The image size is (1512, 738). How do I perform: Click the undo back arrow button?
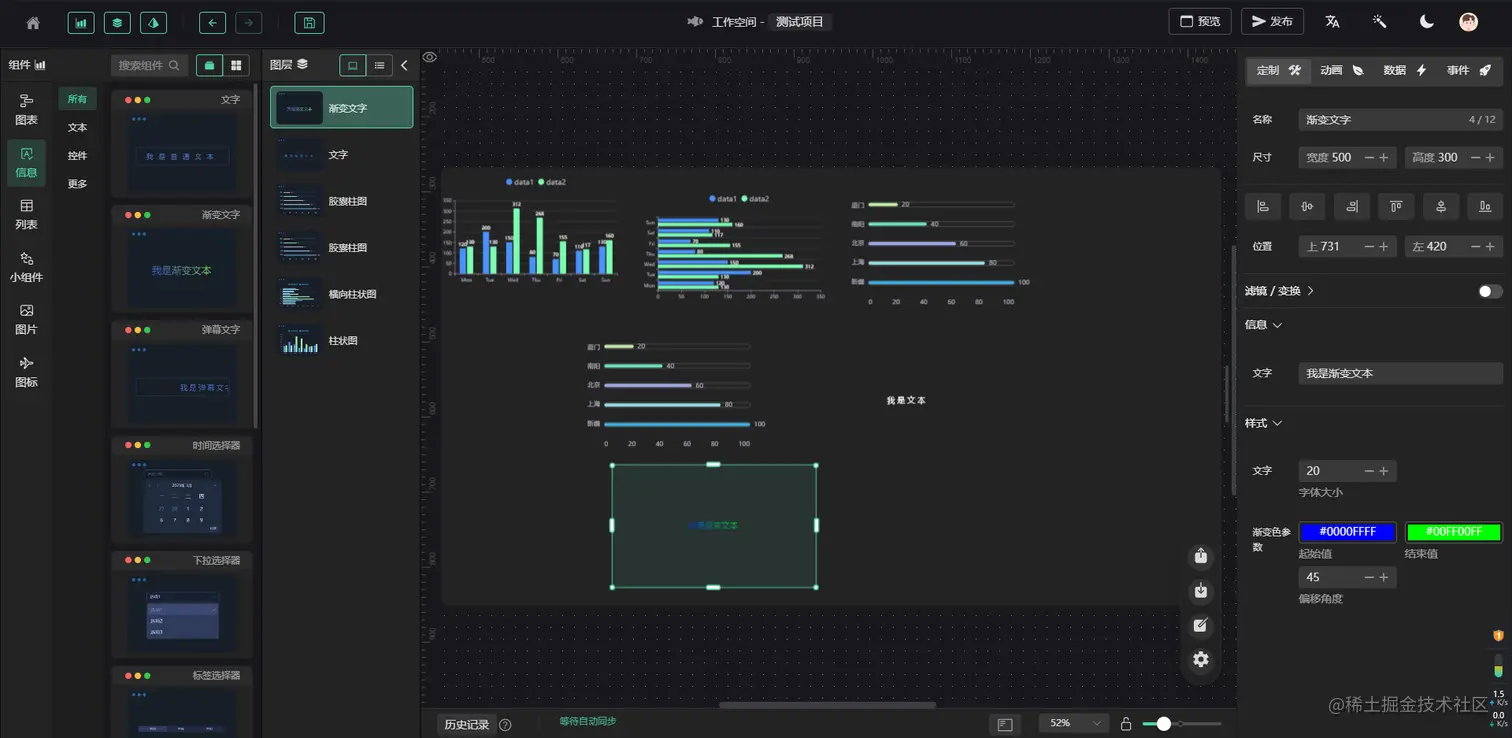click(x=212, y=22)
